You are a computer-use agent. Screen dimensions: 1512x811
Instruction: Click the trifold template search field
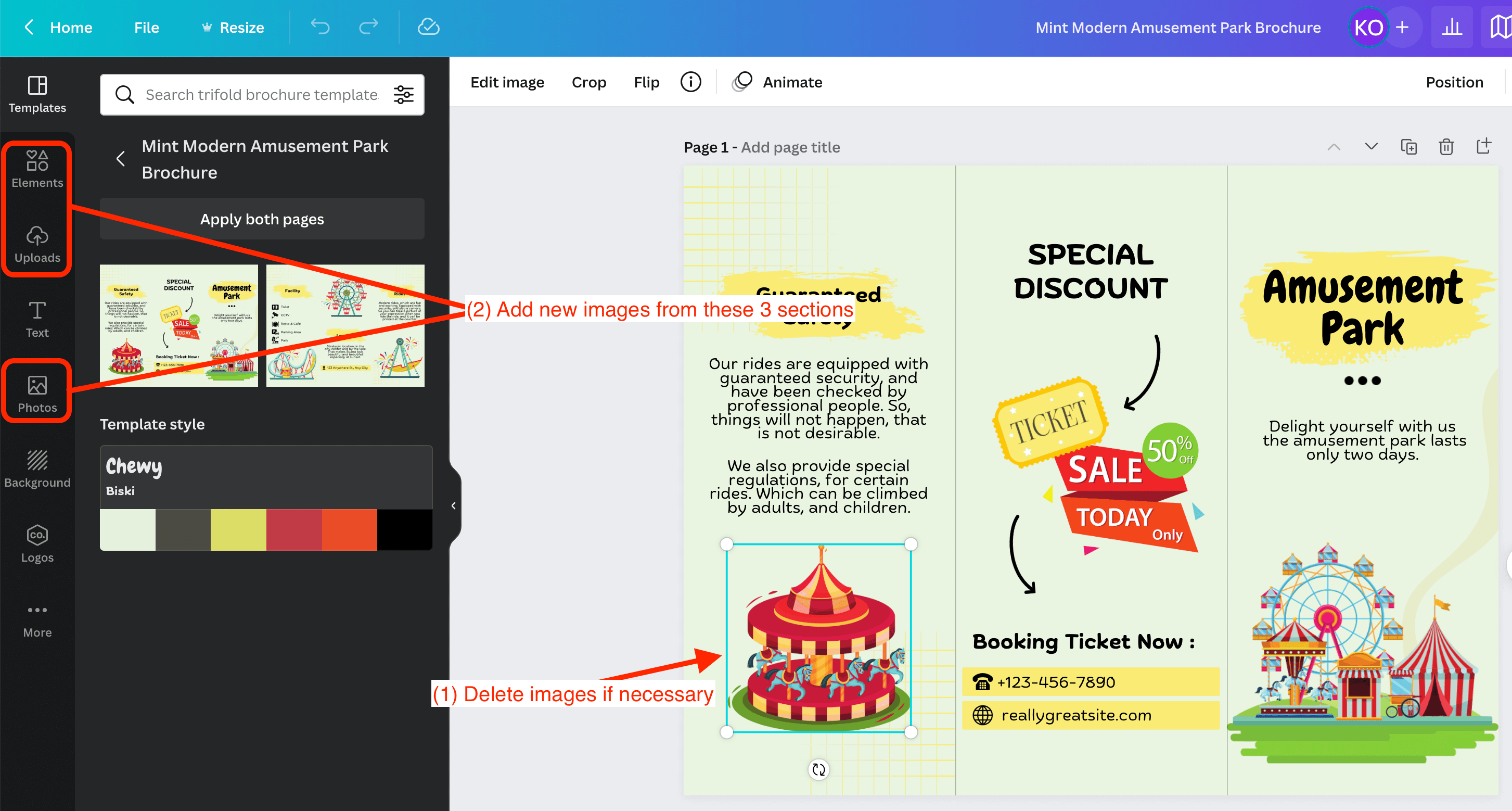pyautogui.click(x=261, y=95)
